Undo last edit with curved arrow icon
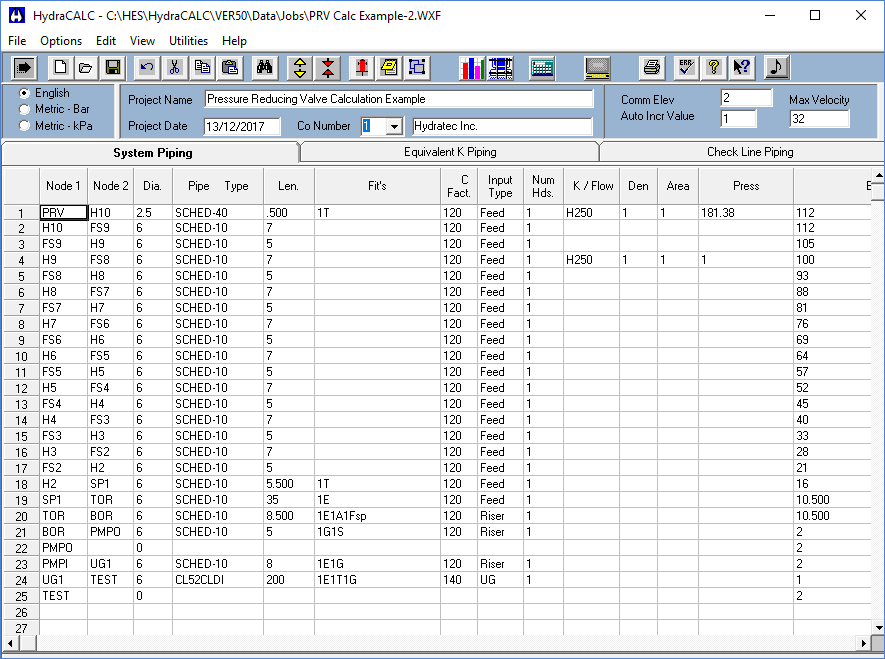The width and height of the screenshot is (885, 659). pos(147,68)
